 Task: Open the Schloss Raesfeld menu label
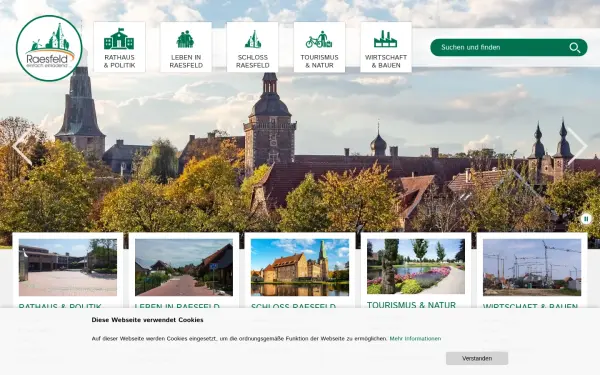tap(253, 61)
